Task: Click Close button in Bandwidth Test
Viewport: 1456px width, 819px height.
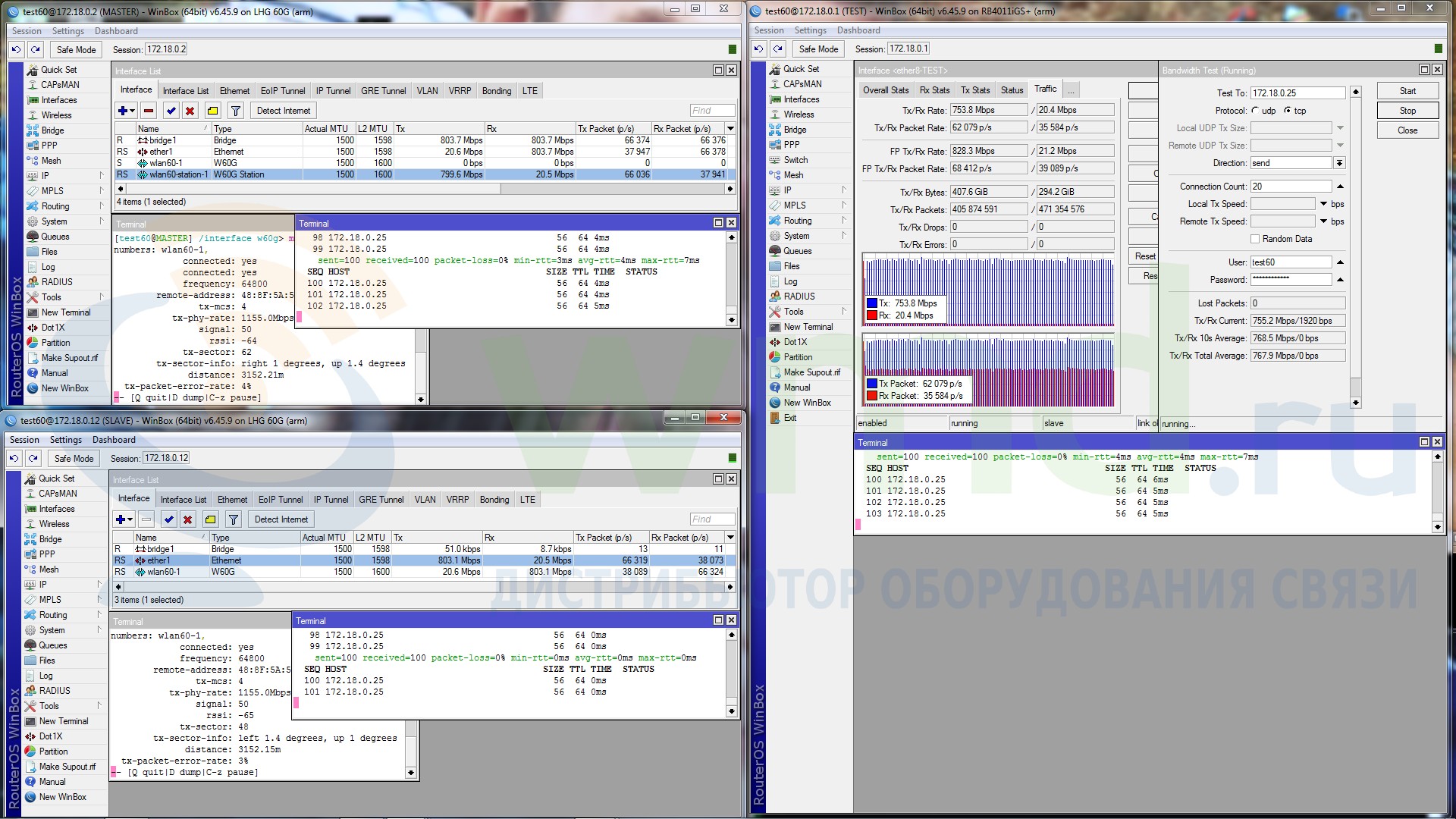Action: 1407,130
